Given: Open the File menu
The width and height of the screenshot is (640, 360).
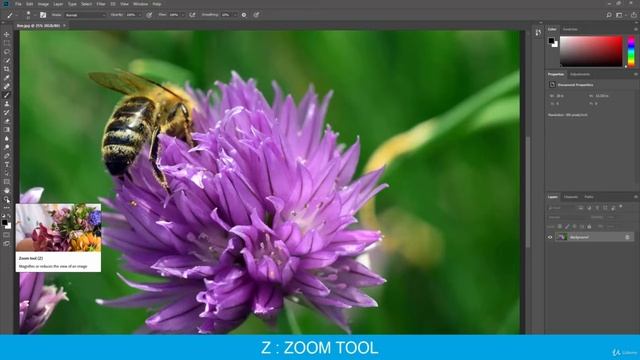Looking at the screenshot, I should coord(18,4).
